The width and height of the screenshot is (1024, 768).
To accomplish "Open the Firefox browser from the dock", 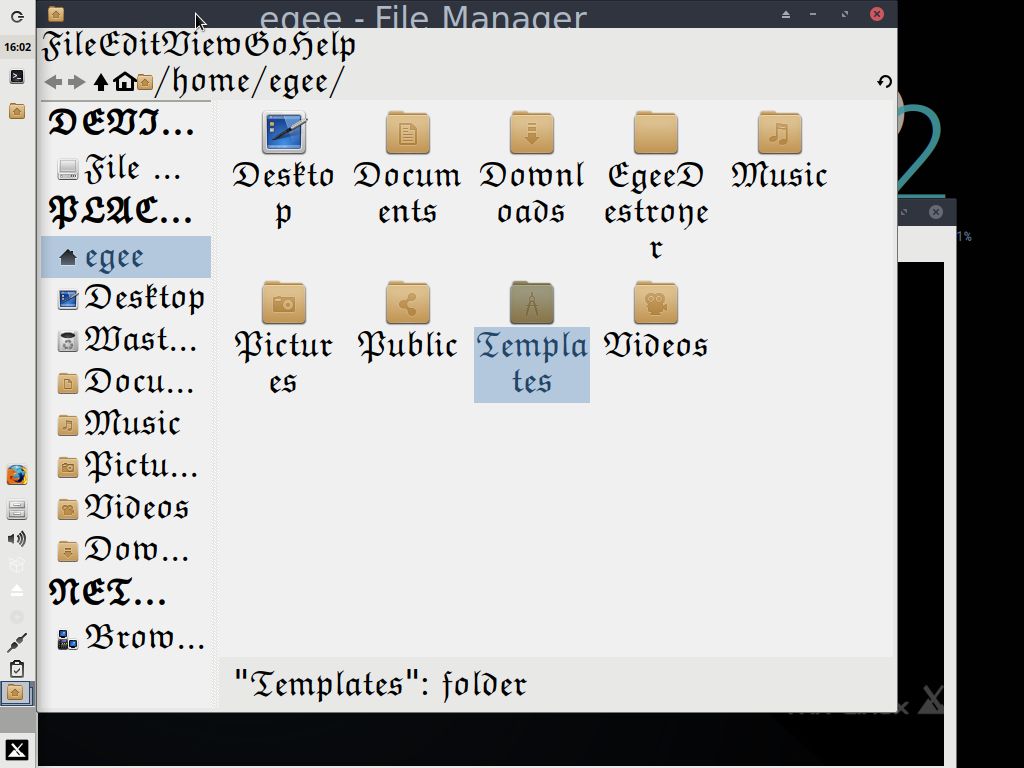I will click(x=16, y=475).
